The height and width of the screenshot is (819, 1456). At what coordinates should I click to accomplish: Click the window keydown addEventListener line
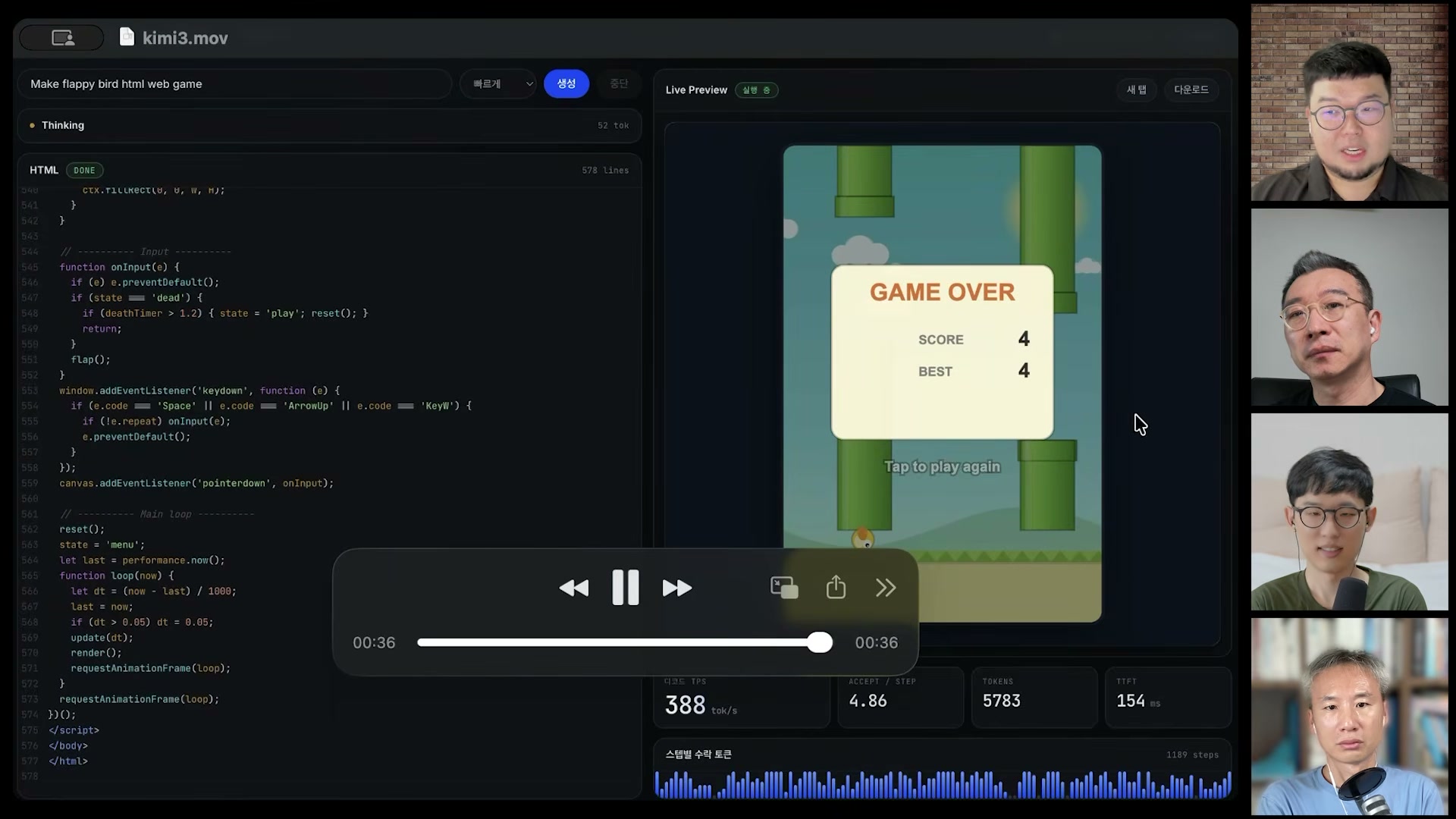[x=199, y=391]
